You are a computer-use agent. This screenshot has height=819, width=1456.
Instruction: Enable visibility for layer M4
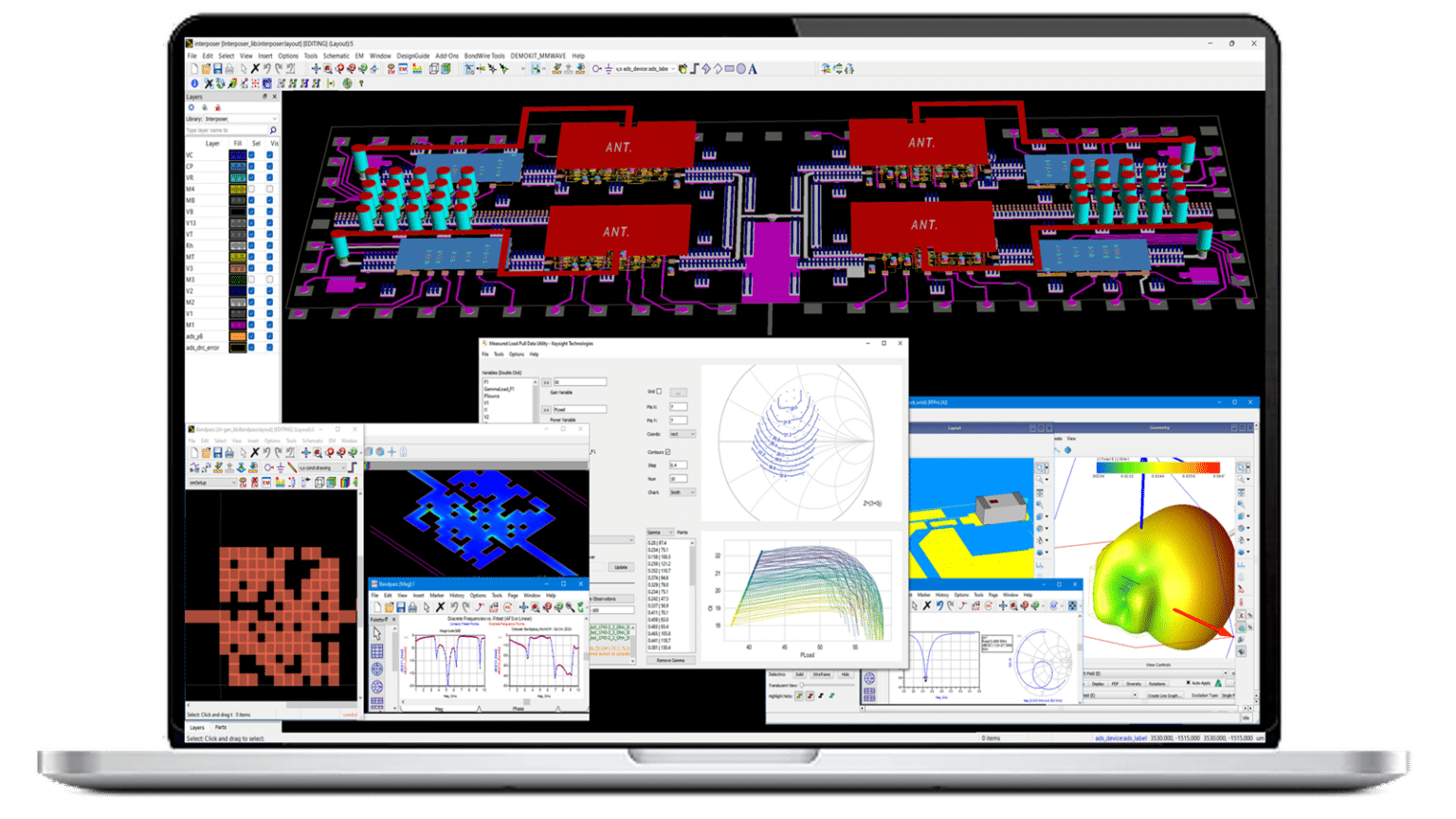pos(270,190)
